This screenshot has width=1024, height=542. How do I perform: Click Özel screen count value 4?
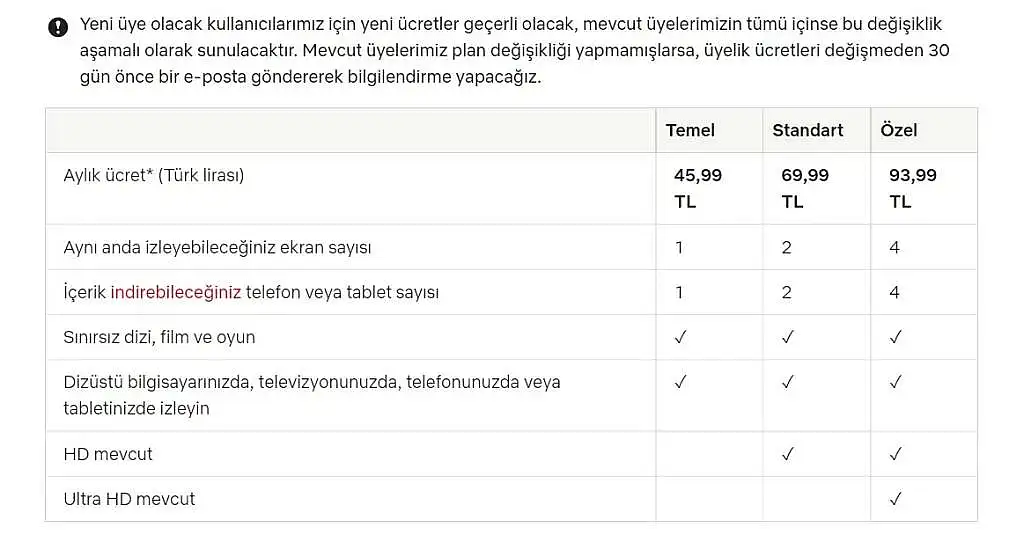click(894, 247)
